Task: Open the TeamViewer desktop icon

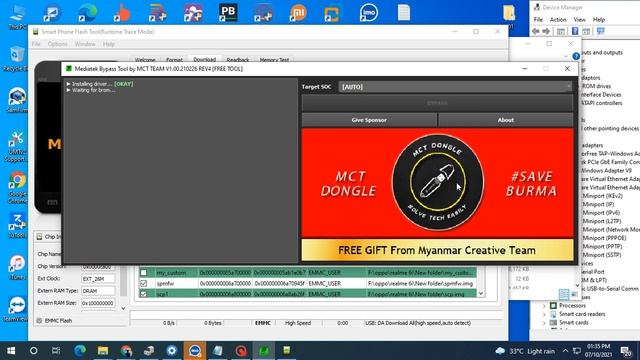Action: click(x=17, y=309)
